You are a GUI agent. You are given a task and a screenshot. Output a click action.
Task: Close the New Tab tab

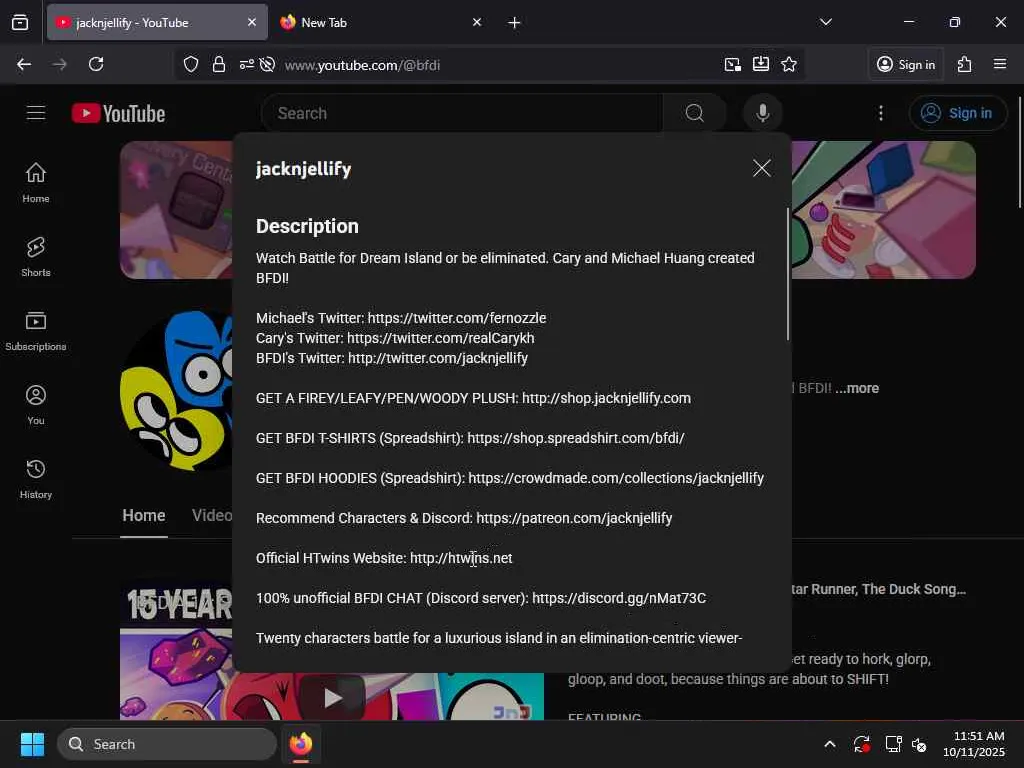click(x=477, y=22)
